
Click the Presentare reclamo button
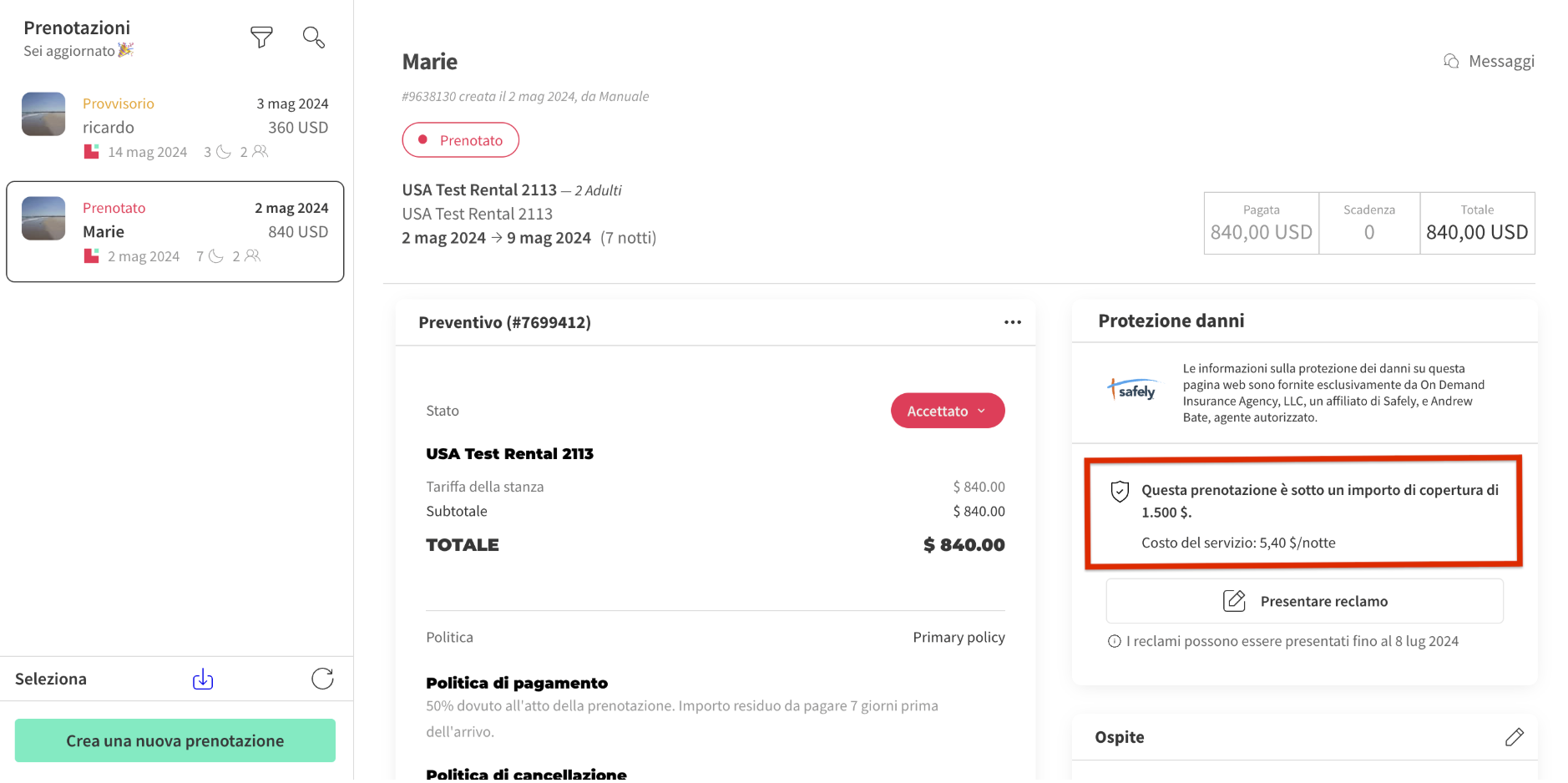pos(1304,601)
